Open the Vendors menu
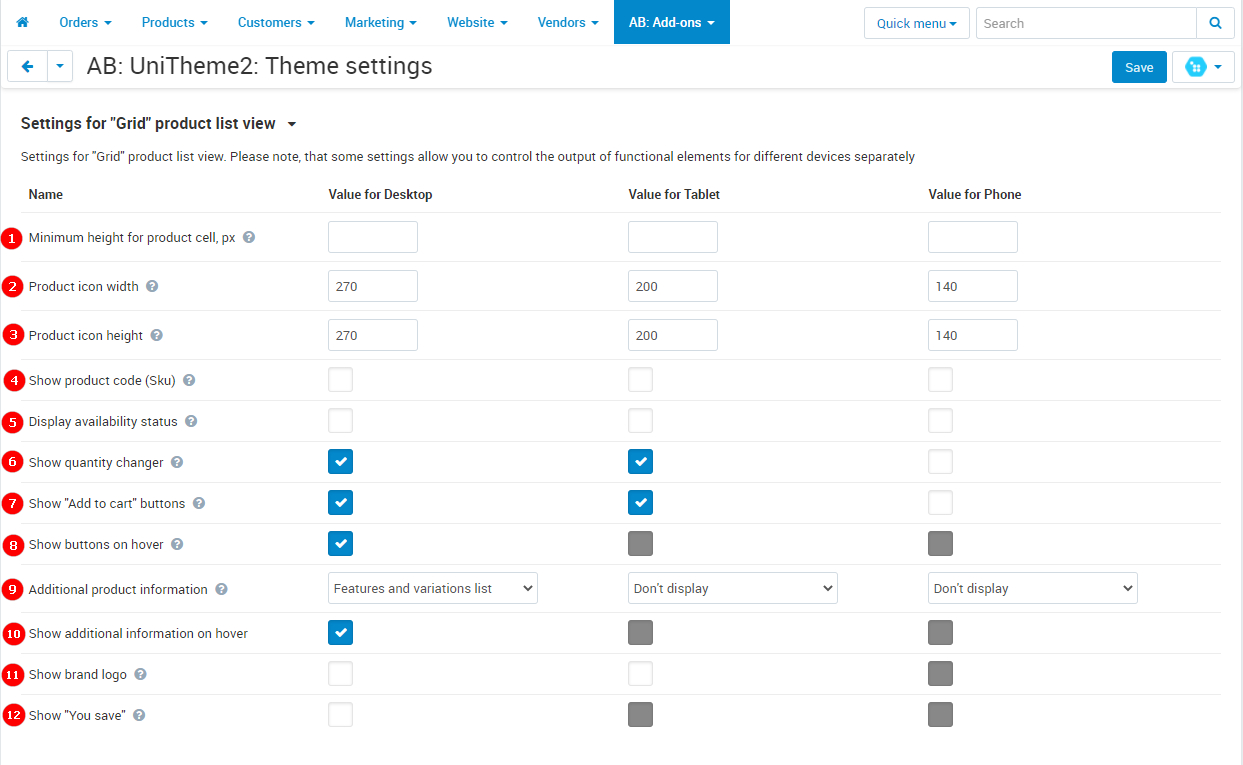Screen dimensions: 1243x765 click(568, 22)
